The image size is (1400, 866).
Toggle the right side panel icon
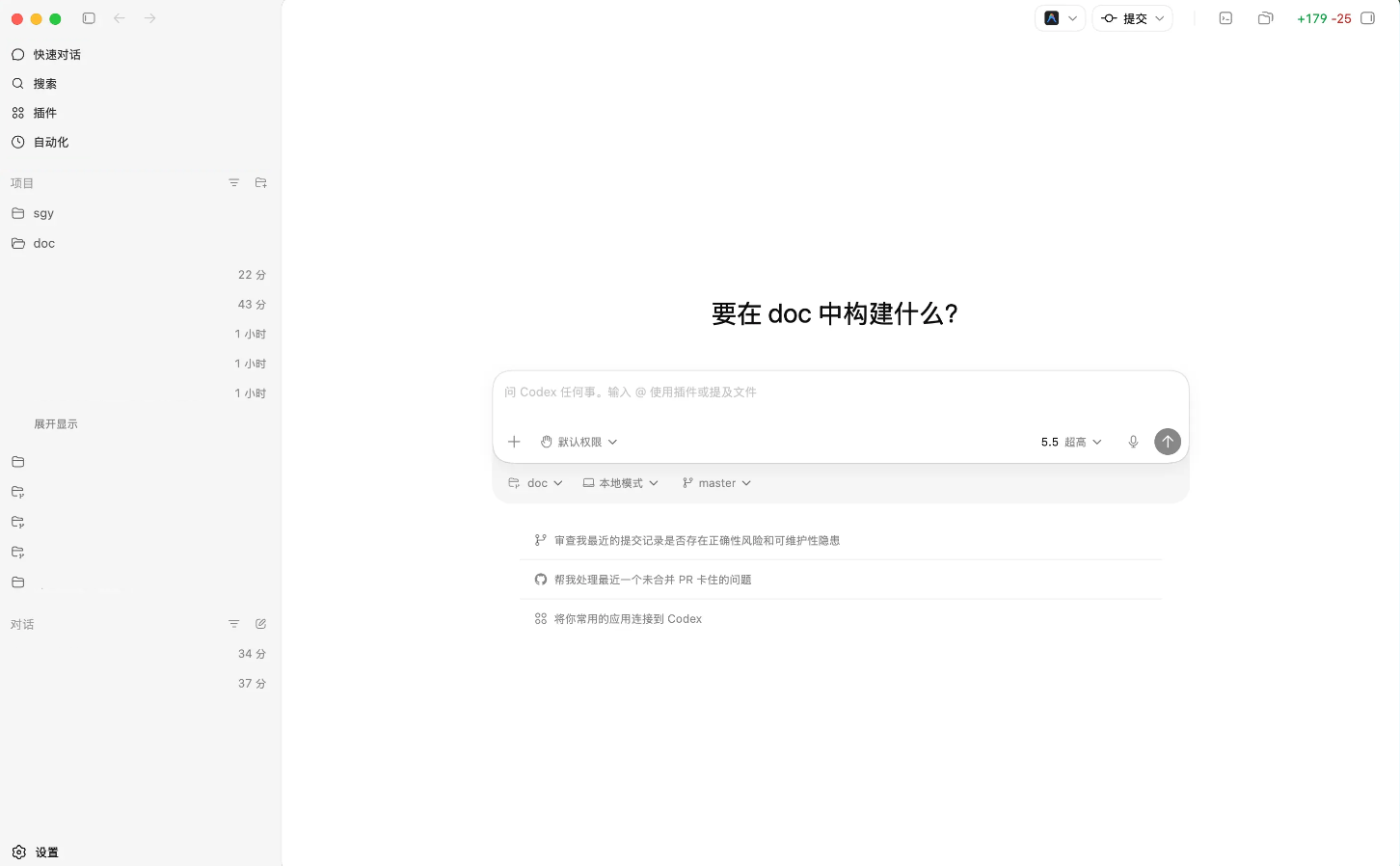click(1367, 18)
